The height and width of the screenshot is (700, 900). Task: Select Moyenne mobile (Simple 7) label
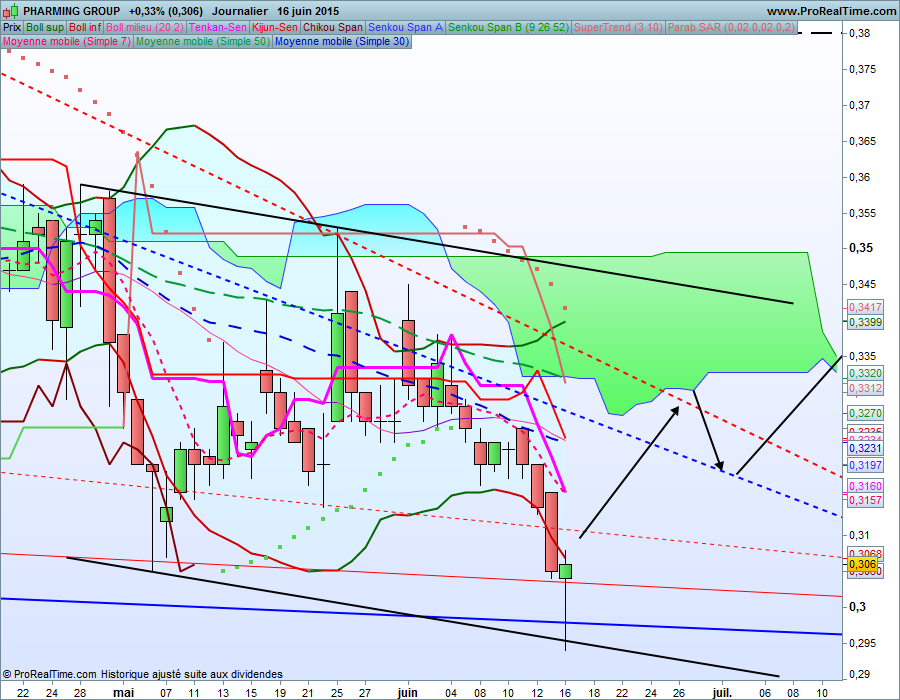(67, 41)
